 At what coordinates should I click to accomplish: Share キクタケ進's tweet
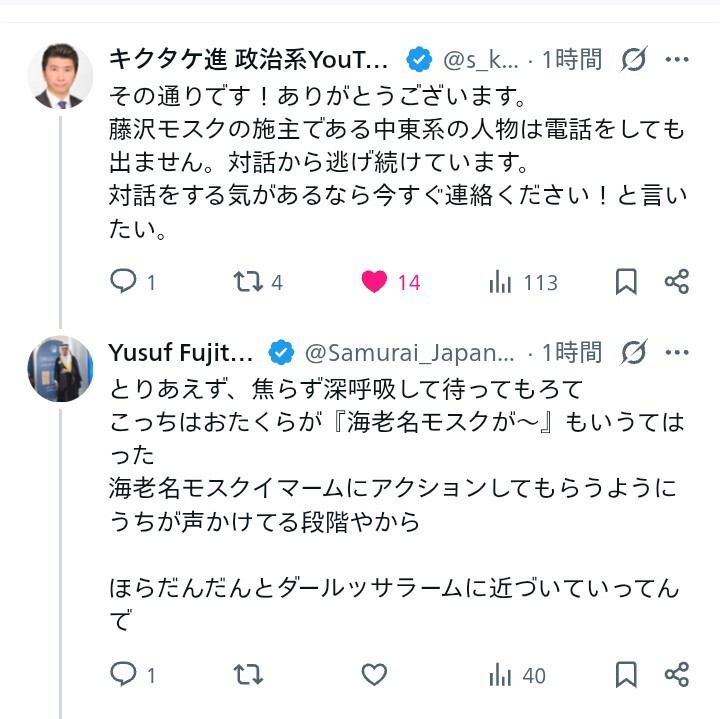[677, 282]
